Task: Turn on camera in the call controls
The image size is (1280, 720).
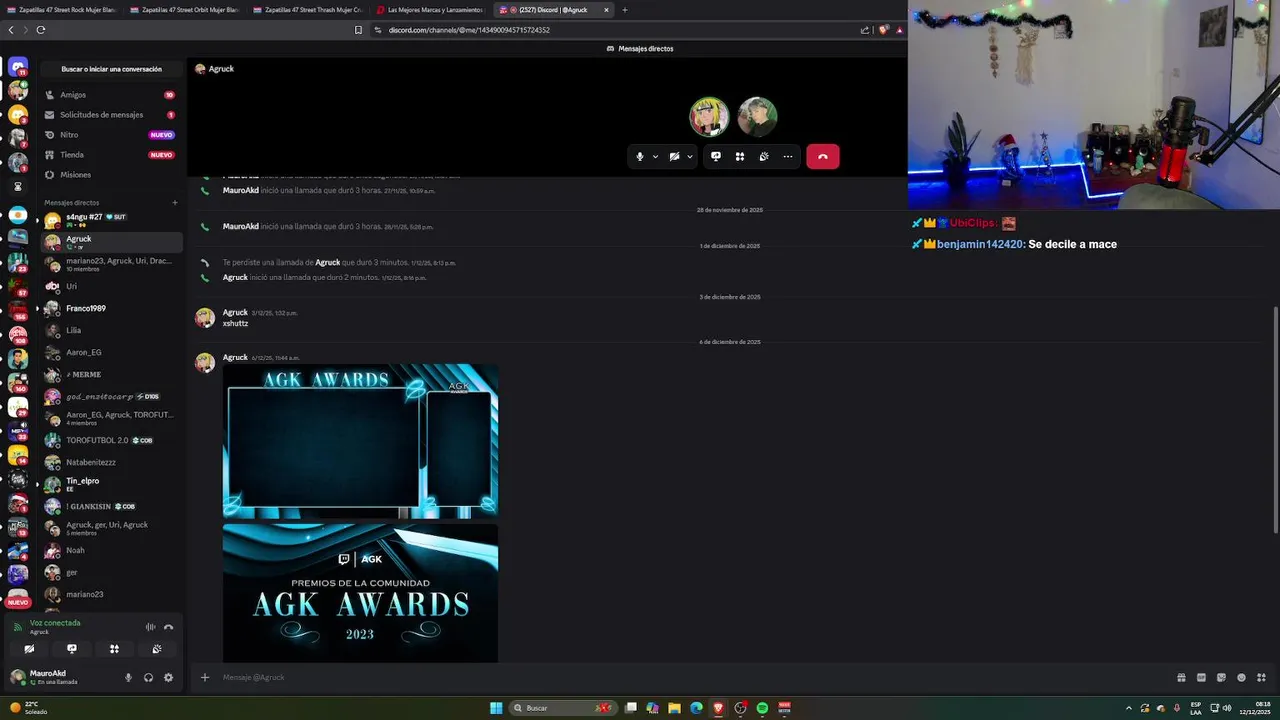Action: click(674, 156)
